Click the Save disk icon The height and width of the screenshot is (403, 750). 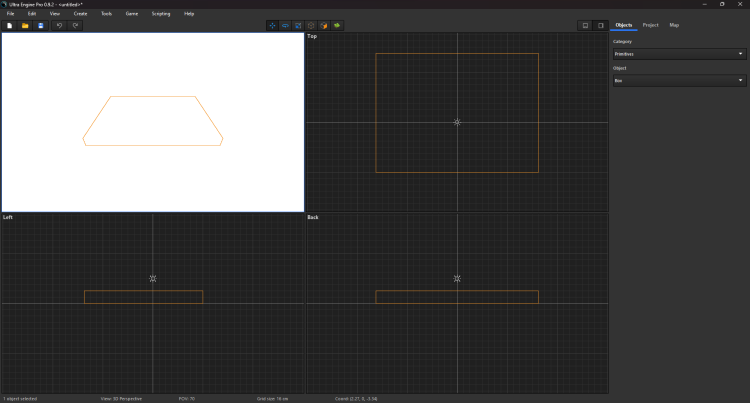pos(41,25)
